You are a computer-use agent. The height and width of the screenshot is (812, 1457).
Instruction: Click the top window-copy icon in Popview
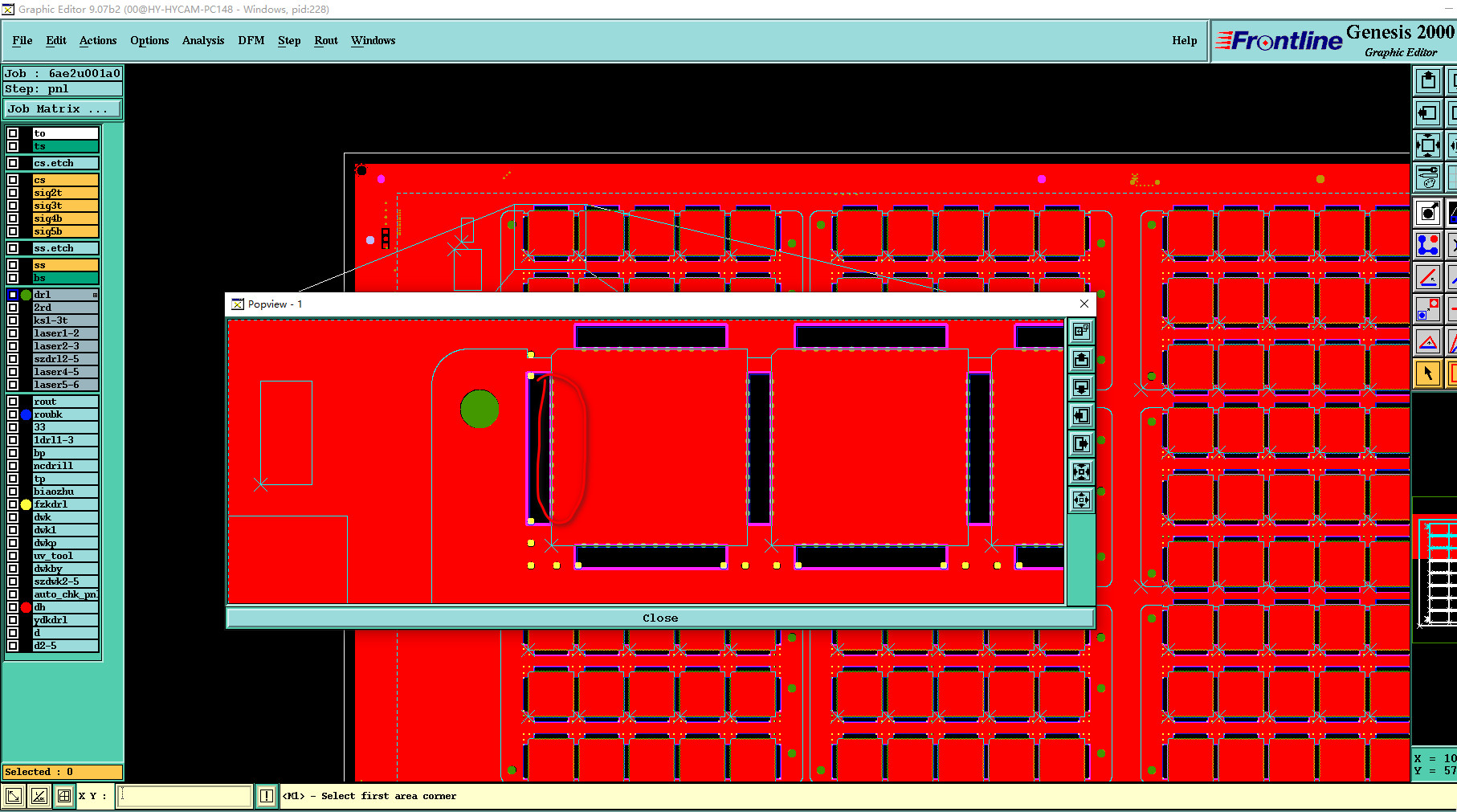1082,331
